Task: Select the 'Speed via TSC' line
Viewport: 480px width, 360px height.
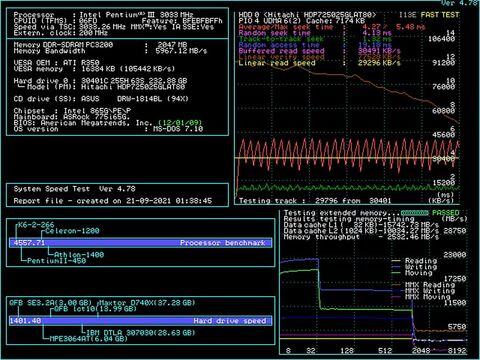Action: coord(114,27)
